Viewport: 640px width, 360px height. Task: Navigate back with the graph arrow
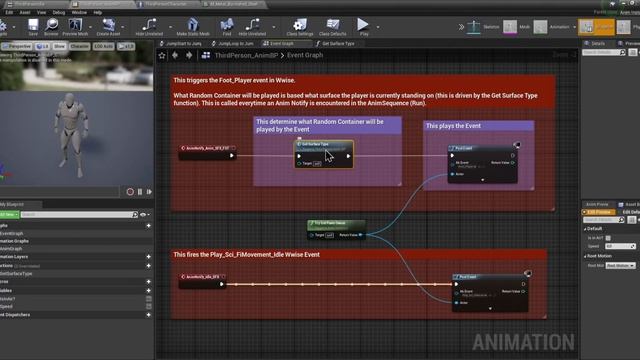[x=175, y=55]
